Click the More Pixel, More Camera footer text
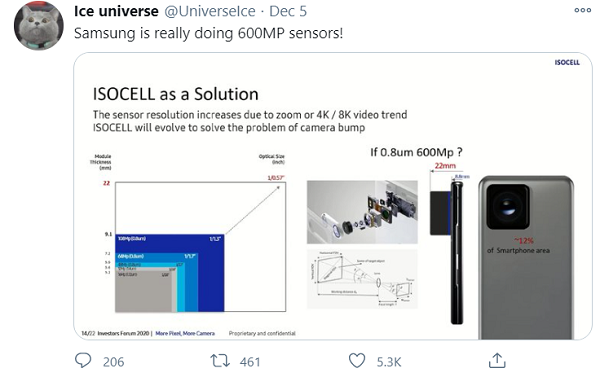Viewport: 600px width, 377px height. click(185, 333)
